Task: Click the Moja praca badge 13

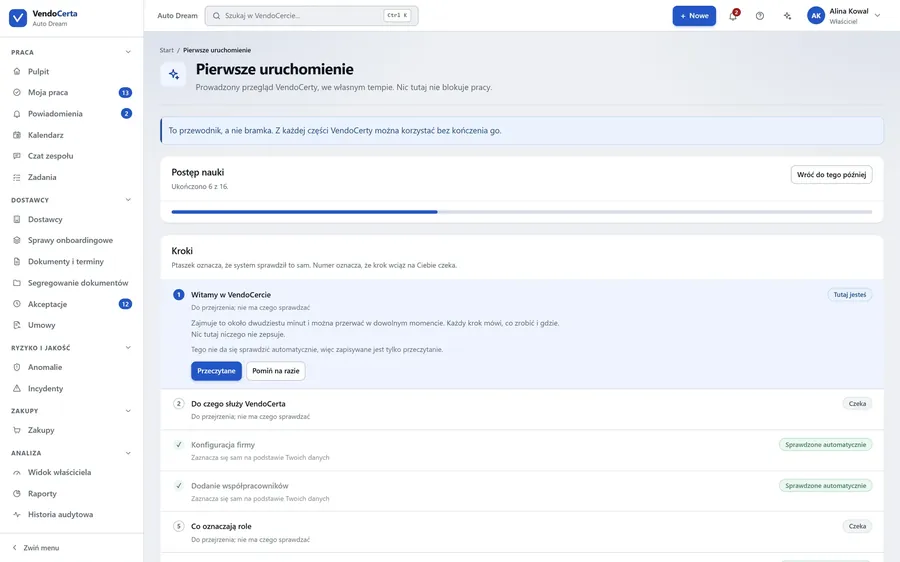Action: pyautogui.click(x=125, y=92)
